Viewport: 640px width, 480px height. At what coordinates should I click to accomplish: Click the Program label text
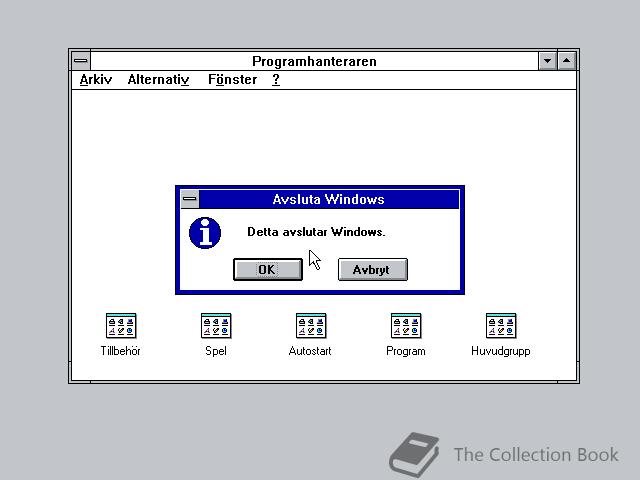pos(406,351)
